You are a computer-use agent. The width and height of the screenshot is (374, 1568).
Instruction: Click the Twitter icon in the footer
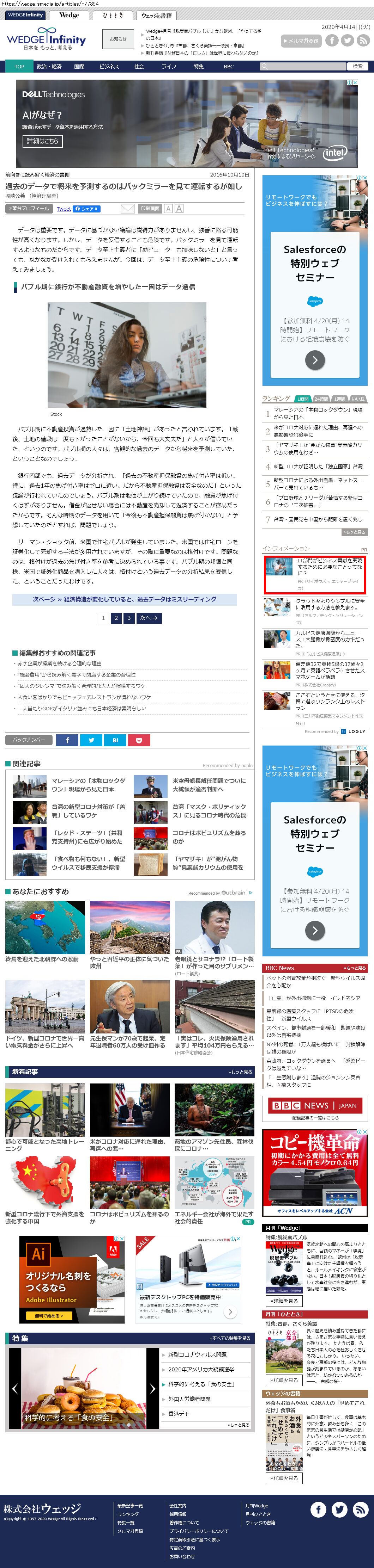[339, 1509]
